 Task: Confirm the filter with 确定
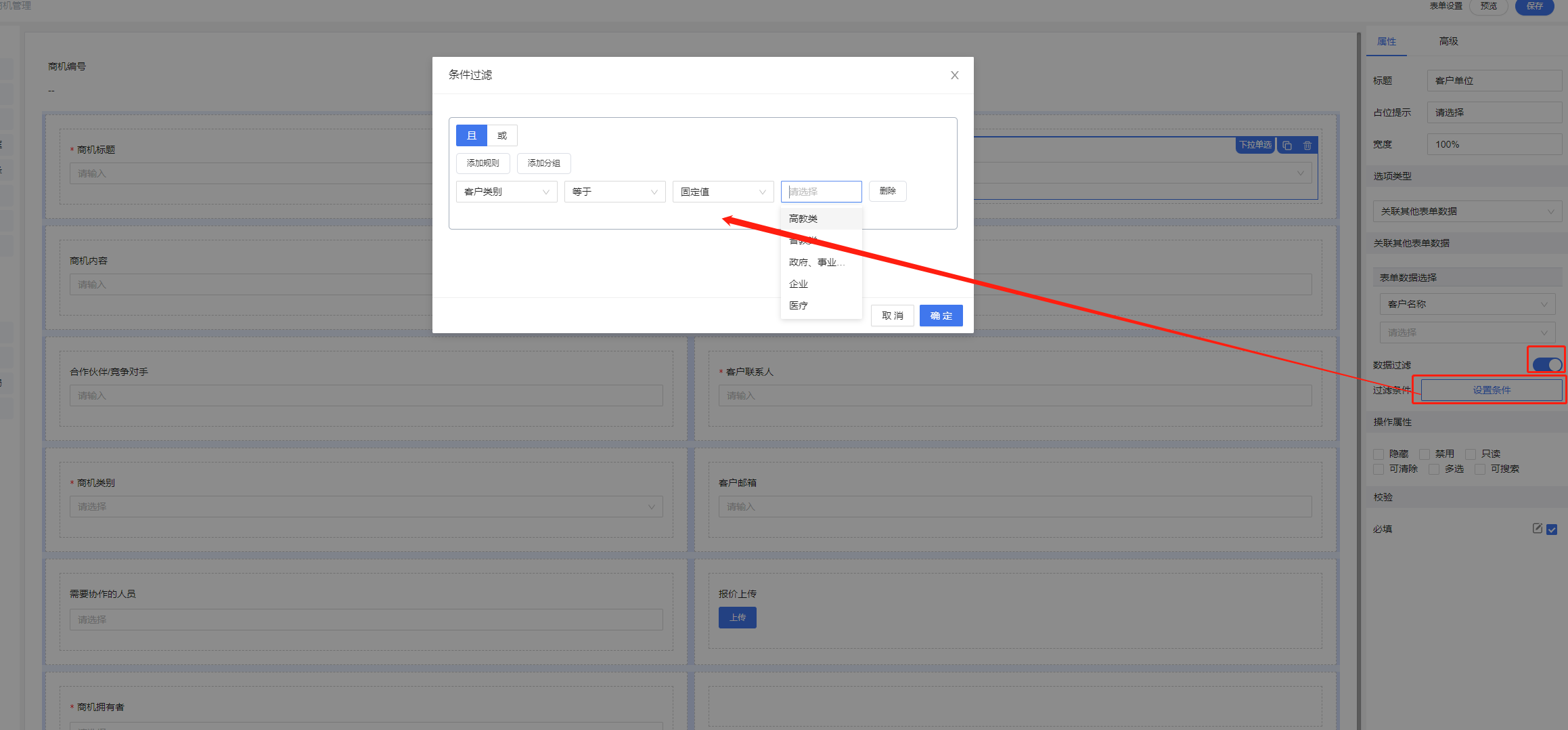click(x=941, y=316)
